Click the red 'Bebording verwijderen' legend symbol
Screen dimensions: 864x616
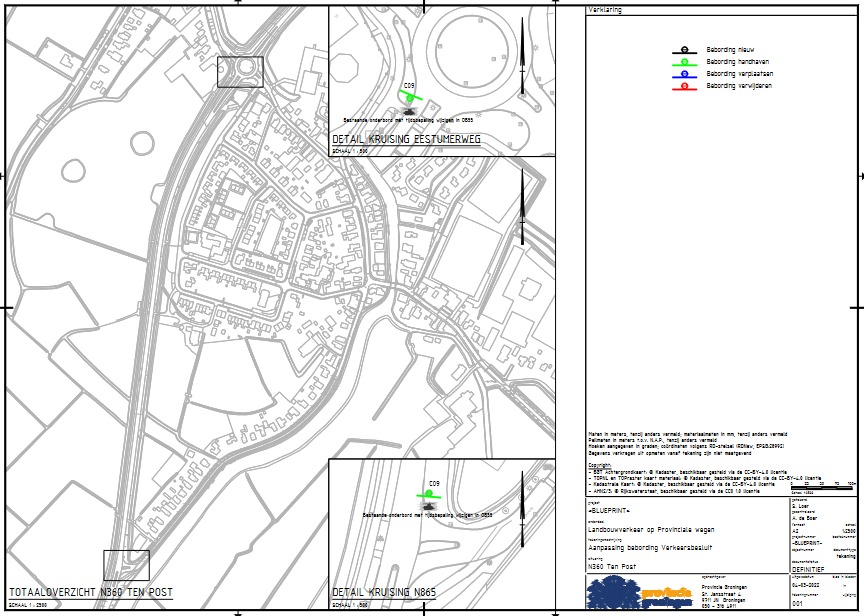683,86
